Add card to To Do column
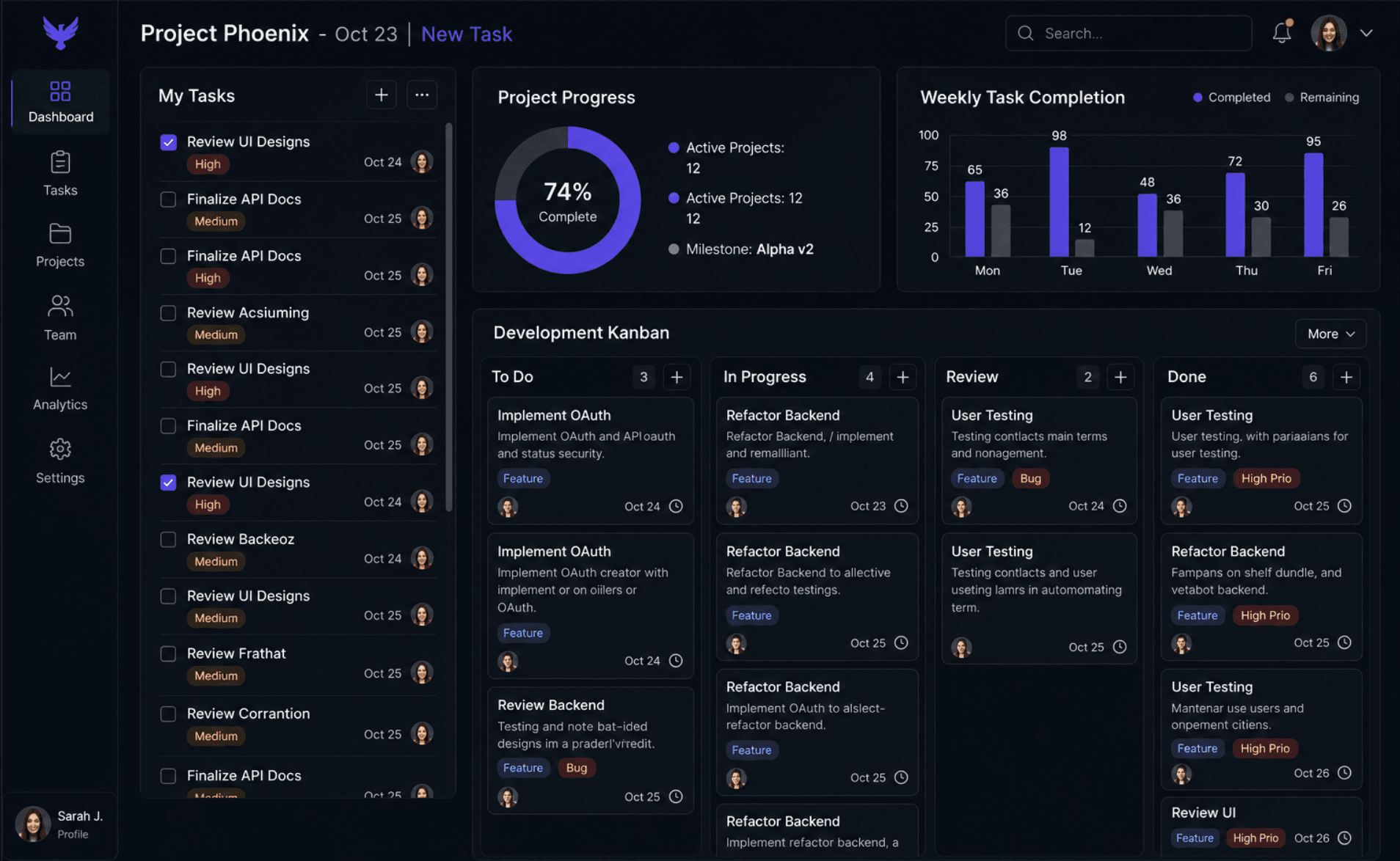Viewport: 1400px width, 861px height. coord(677,377)
